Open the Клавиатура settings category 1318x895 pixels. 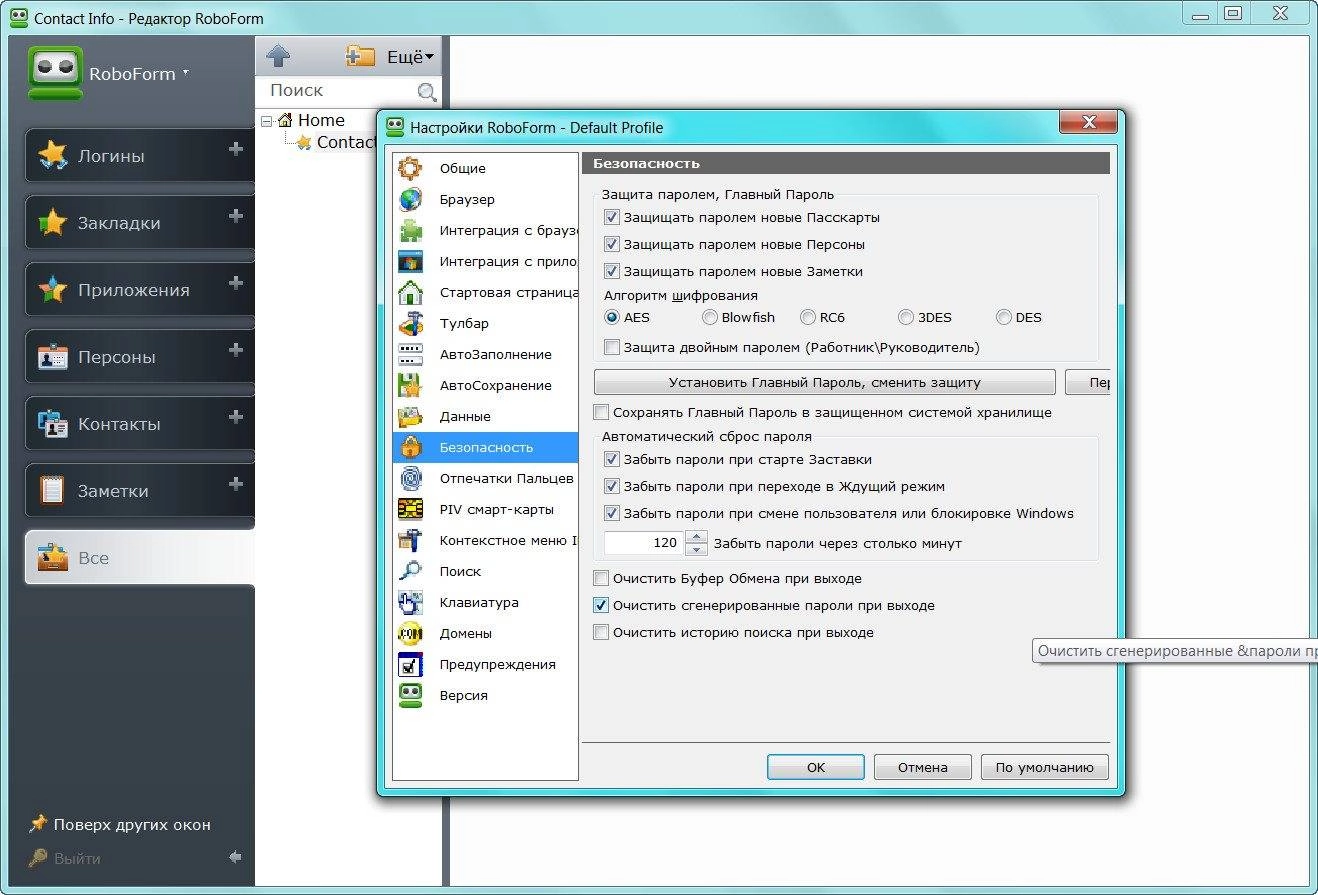pos(485,602)
